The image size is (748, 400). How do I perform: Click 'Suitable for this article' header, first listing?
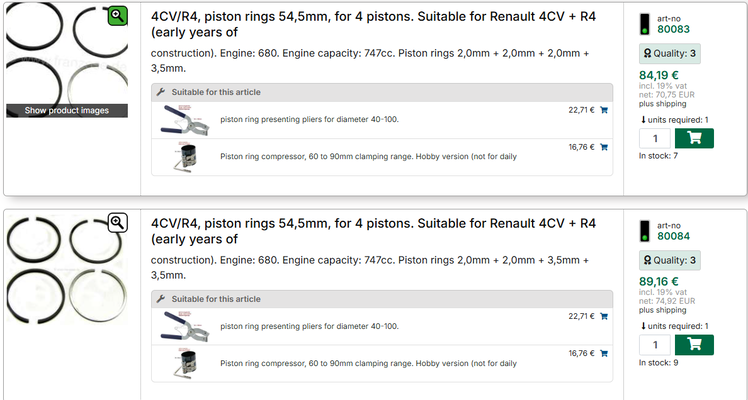[x=215, y=92]
